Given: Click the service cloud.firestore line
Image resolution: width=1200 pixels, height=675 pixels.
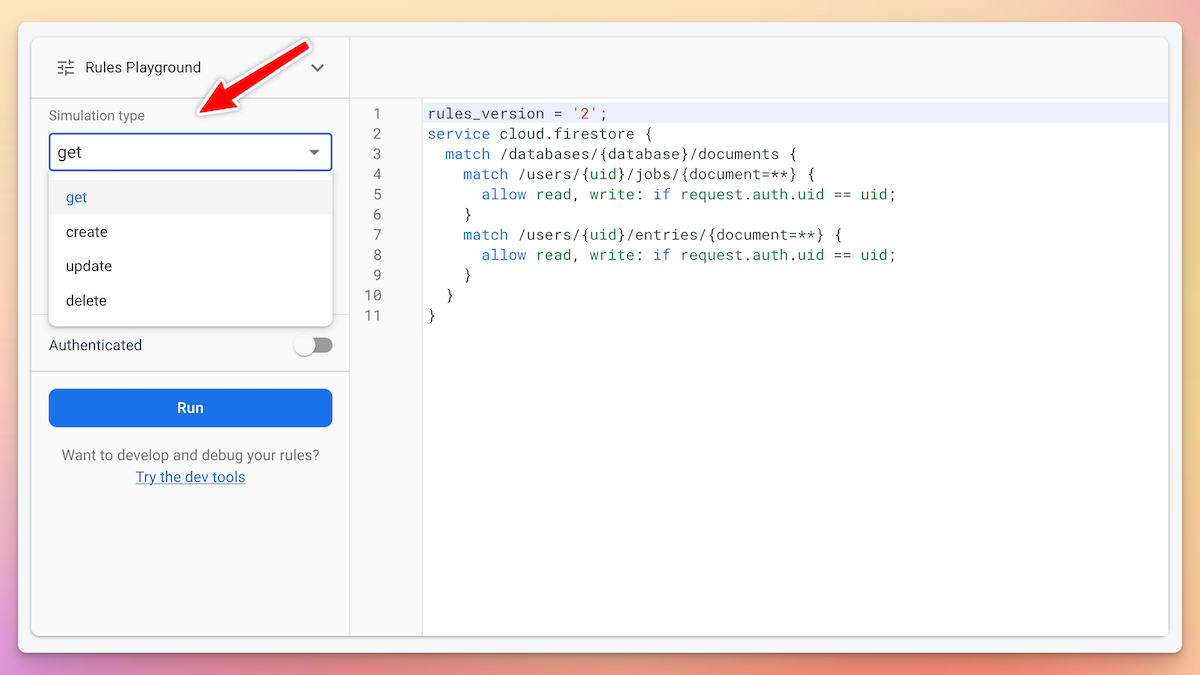Looking at the screenshot, I should tap(539, 133).
